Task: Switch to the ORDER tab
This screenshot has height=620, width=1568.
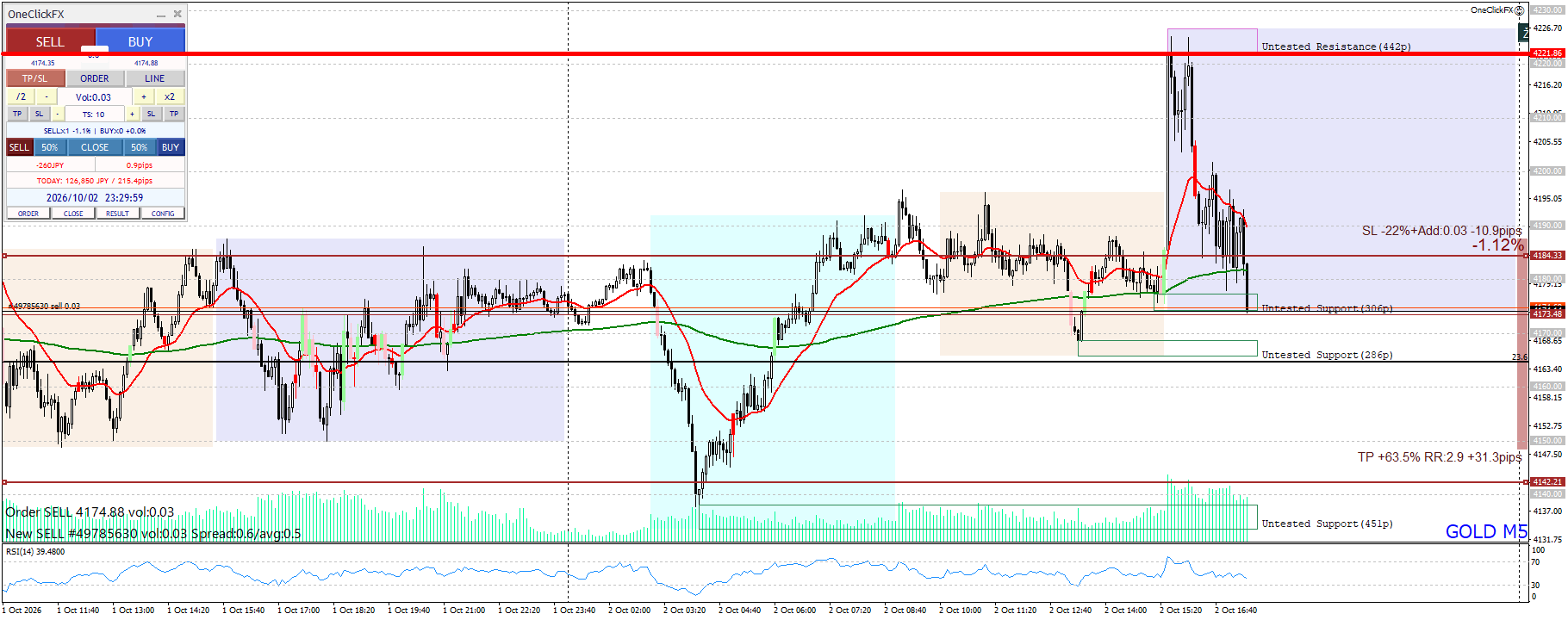Action: click(x=95, y=78)
